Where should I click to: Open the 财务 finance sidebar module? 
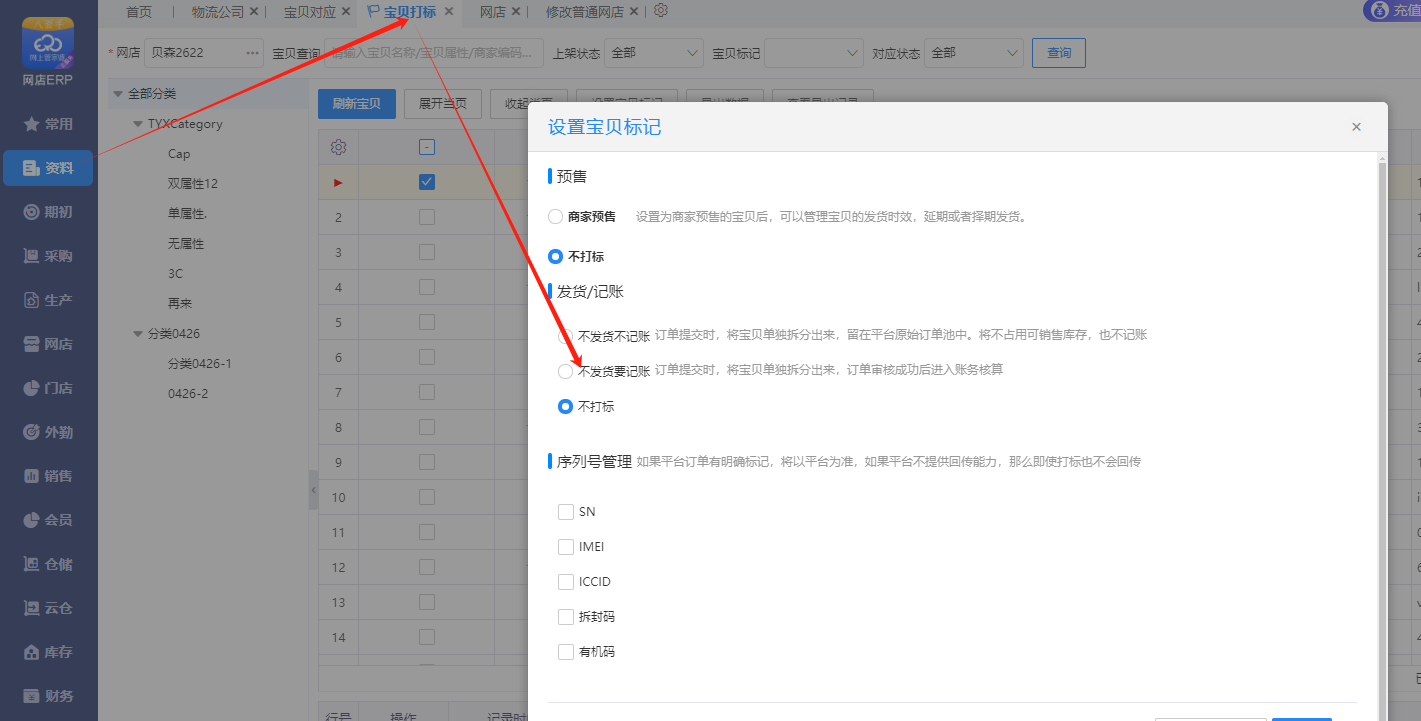pyautogui.click(x=48, y=696)
